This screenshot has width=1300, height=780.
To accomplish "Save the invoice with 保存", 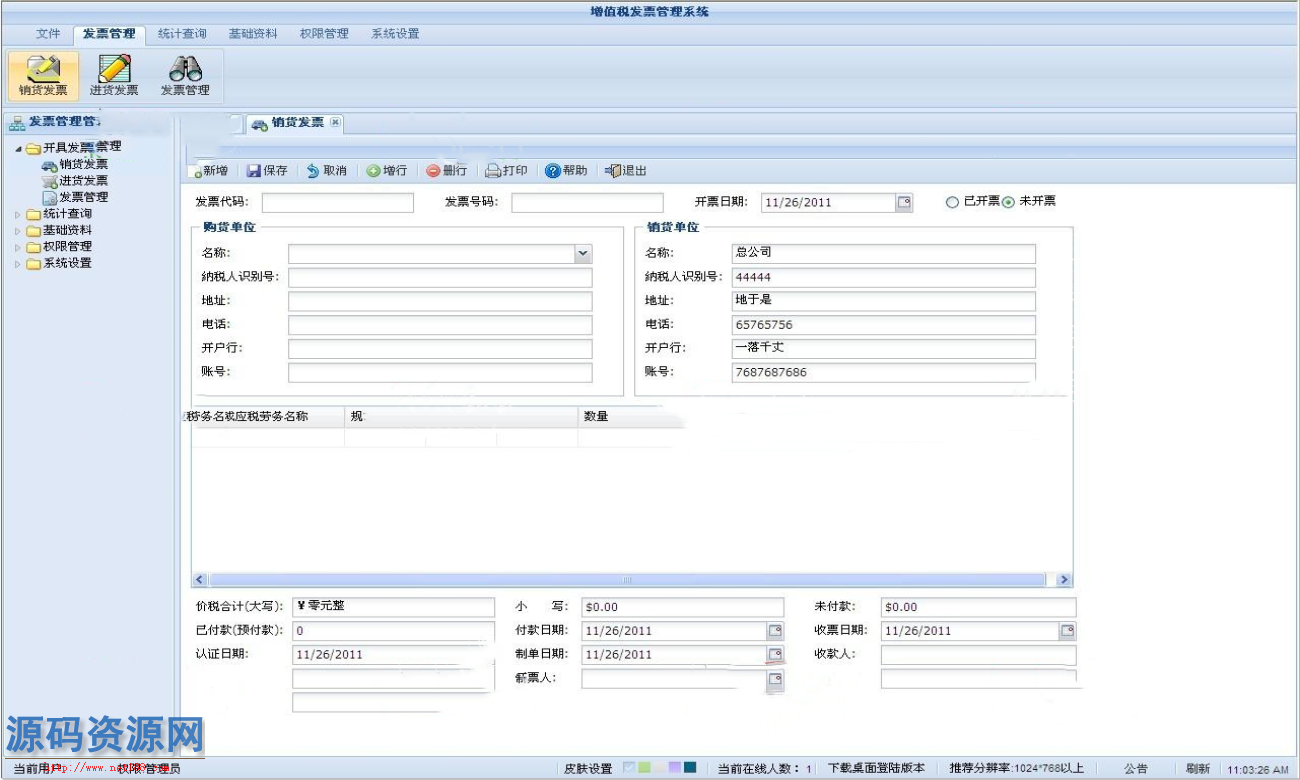I will tap(267, 171).
